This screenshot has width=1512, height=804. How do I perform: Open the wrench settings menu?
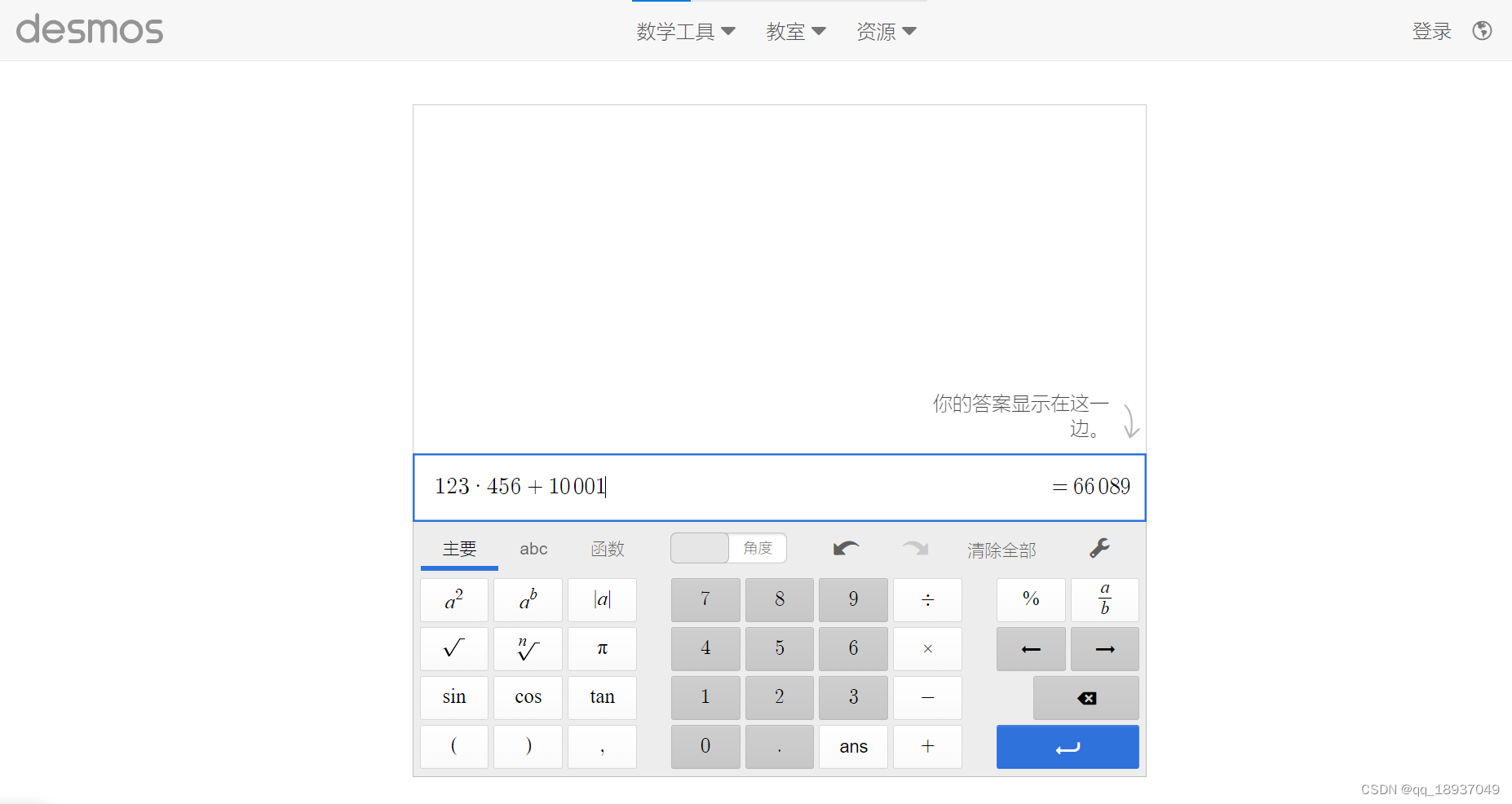coord(1099,548)
